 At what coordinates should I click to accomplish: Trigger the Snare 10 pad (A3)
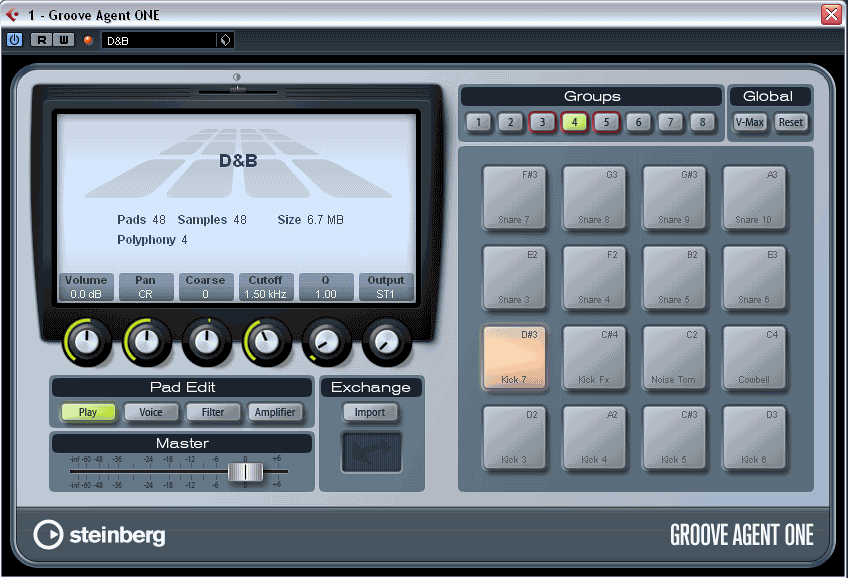click(x=754, y=197)
